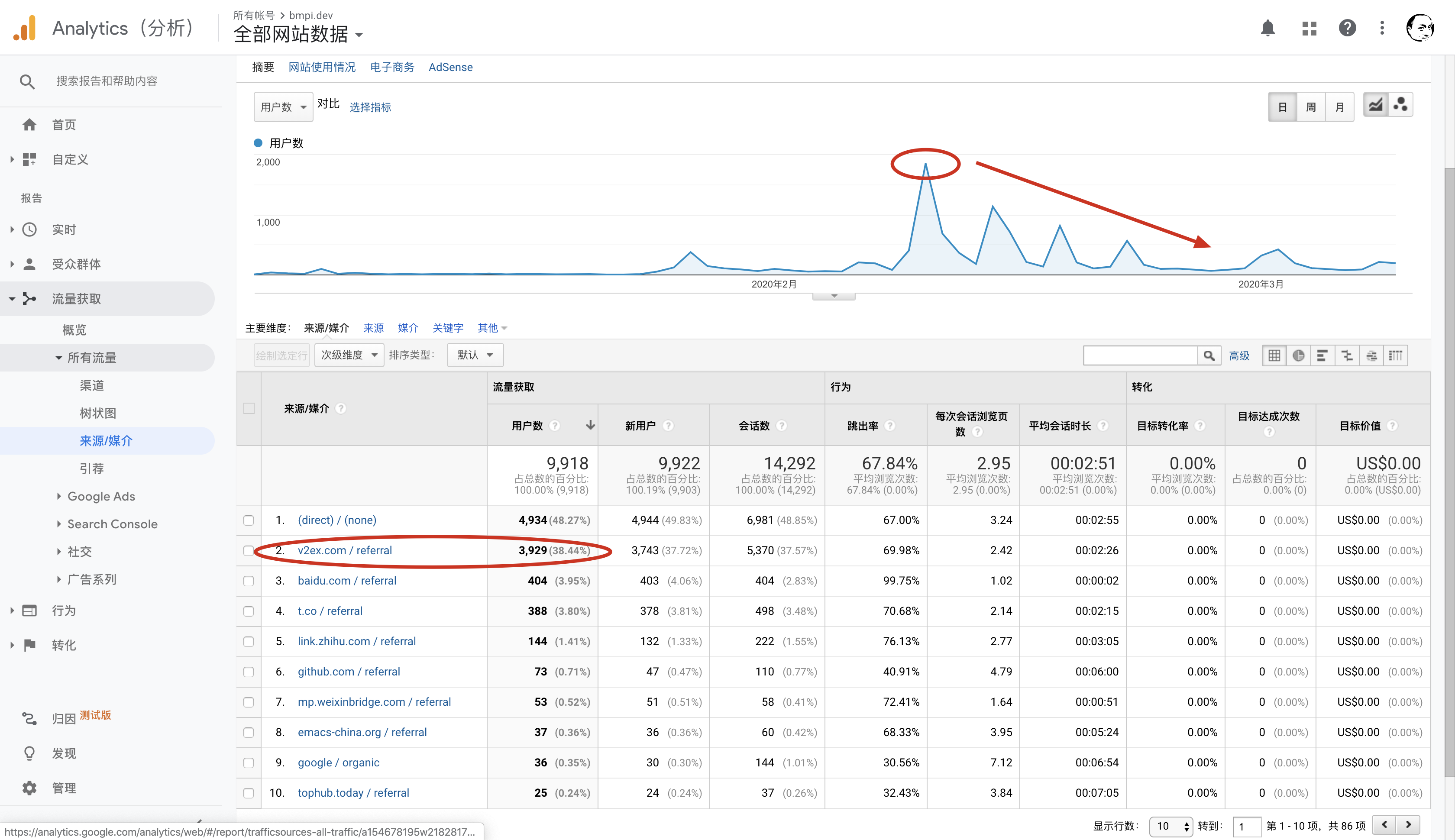The height and width of the screenshot is (840, 1455).
Task: Click the table search magnifier button
Action: tap(1209, 355)
